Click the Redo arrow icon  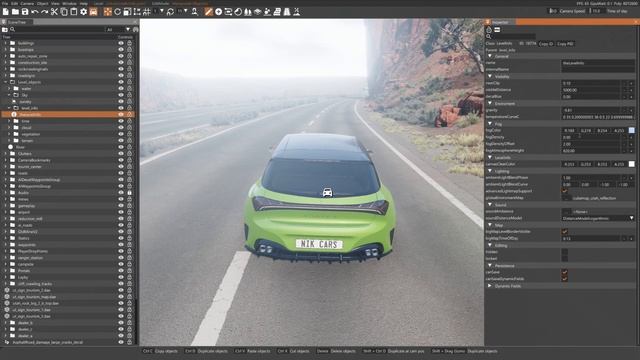pyautogui.click(x=44, y=12)
